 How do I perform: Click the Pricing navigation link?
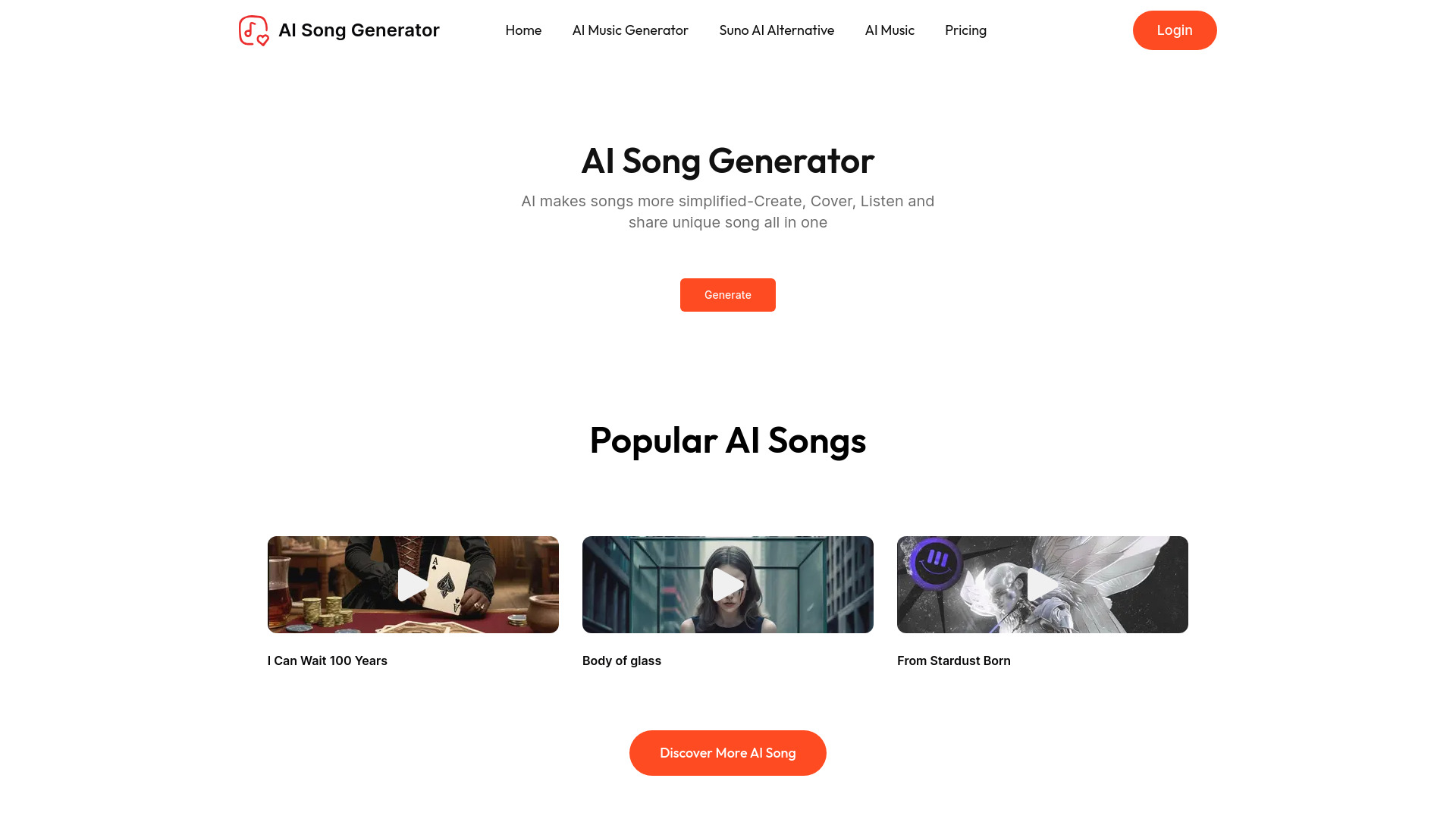click(x=965, y=29)
